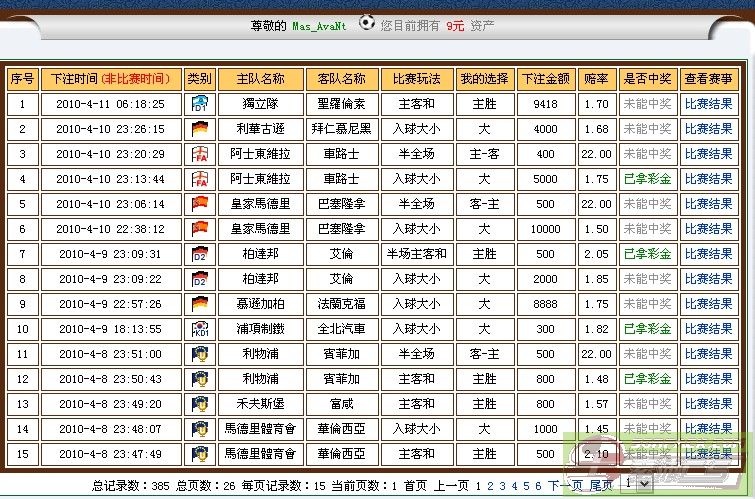The height and width of the screenshot is (499, 755).
Task: Click the 下注时间 column header
Action: coord(116,78)
